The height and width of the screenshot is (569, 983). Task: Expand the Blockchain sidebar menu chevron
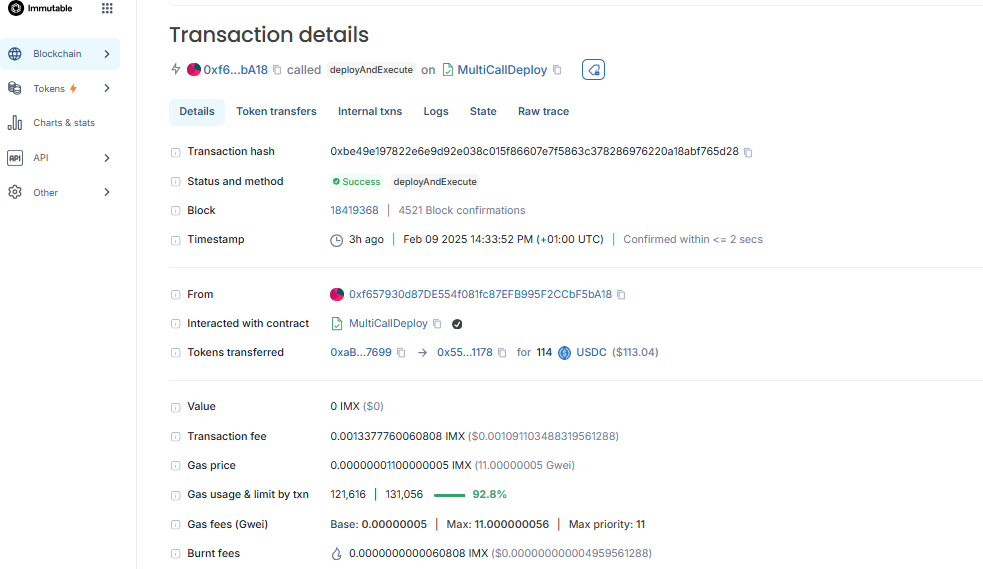pos(107,54)
